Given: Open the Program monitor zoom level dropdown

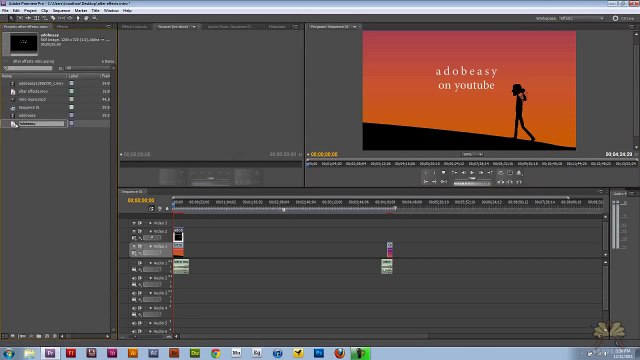Looking at the screenshot, I should 472,154.
